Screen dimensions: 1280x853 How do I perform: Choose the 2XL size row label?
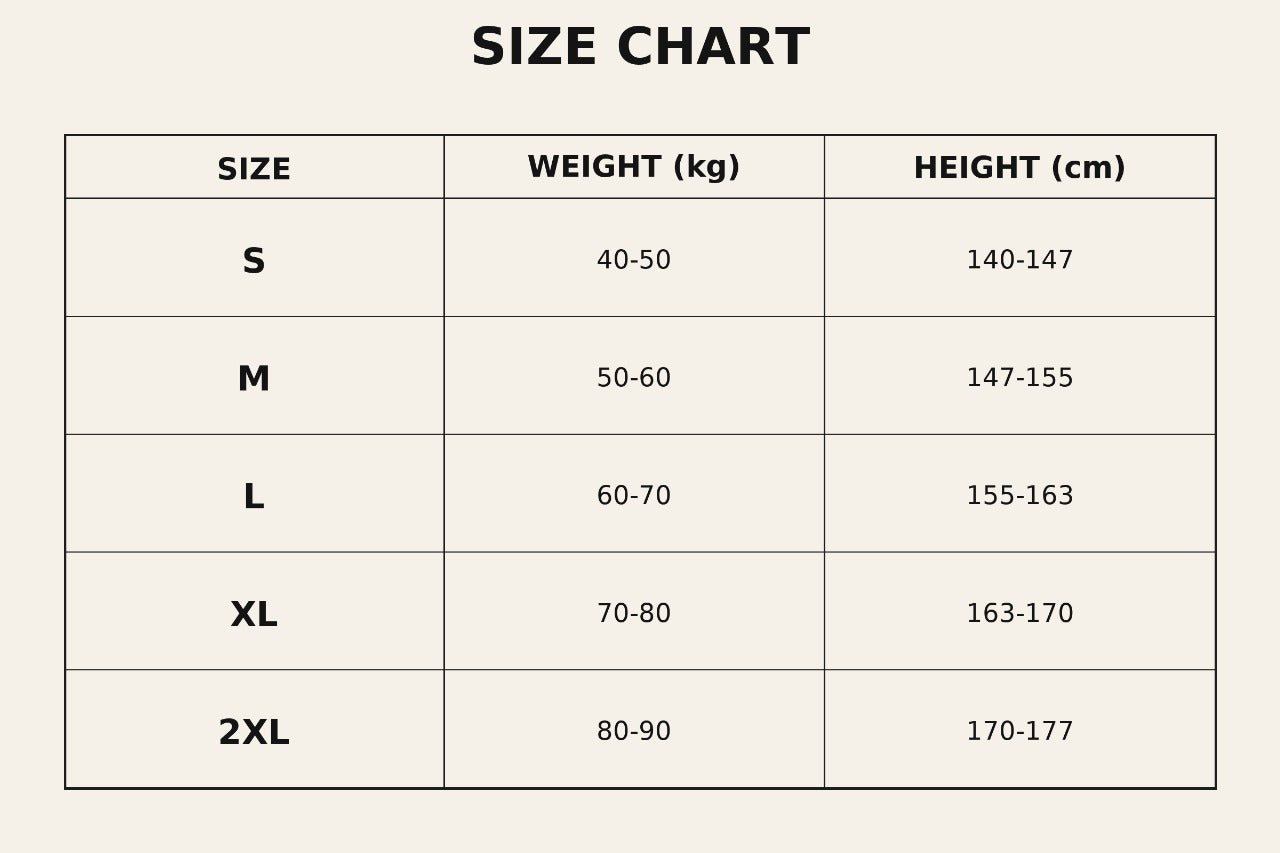click(254, 734)
